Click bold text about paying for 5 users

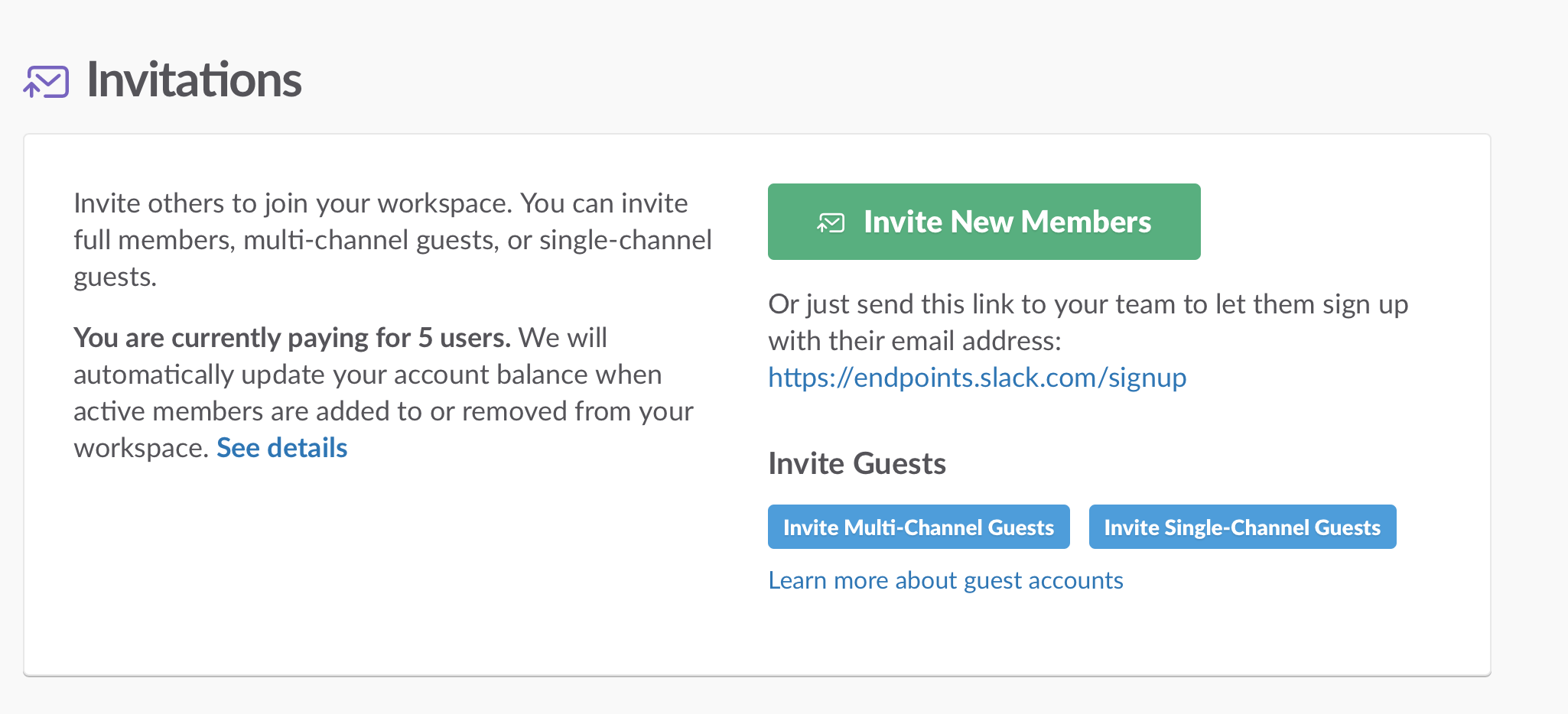point(292,338)
